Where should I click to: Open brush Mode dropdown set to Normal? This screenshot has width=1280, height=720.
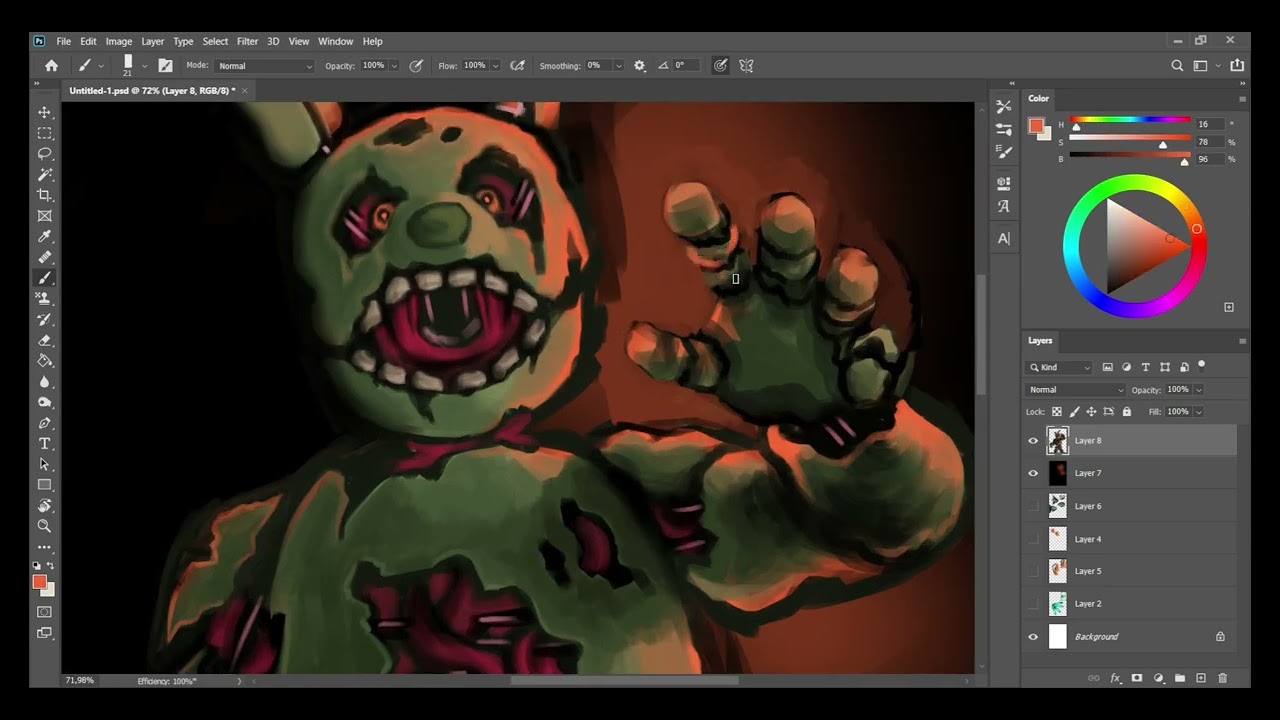pyautogui.click(x=264, y=66)
